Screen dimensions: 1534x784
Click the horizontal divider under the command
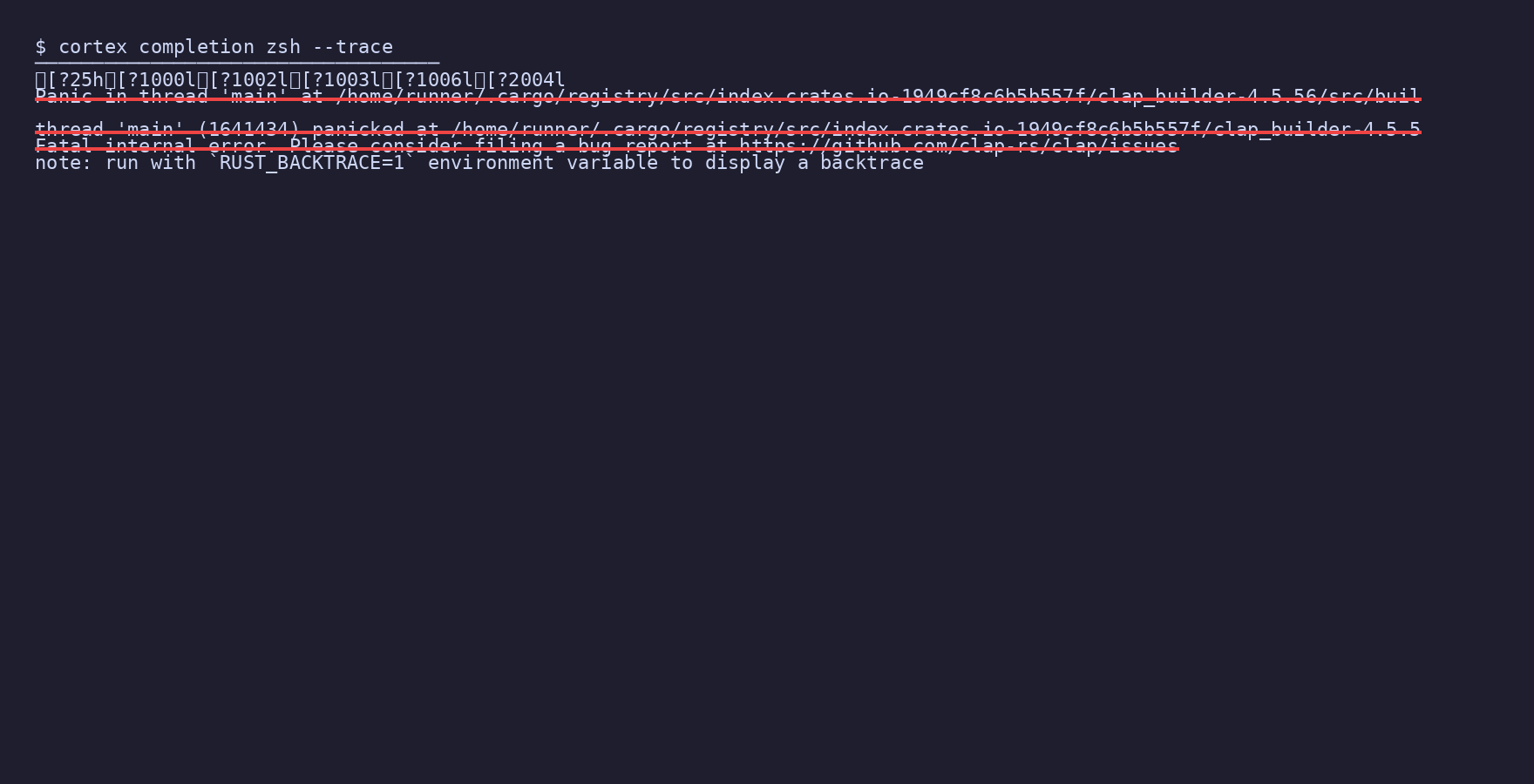pos(237,63)
